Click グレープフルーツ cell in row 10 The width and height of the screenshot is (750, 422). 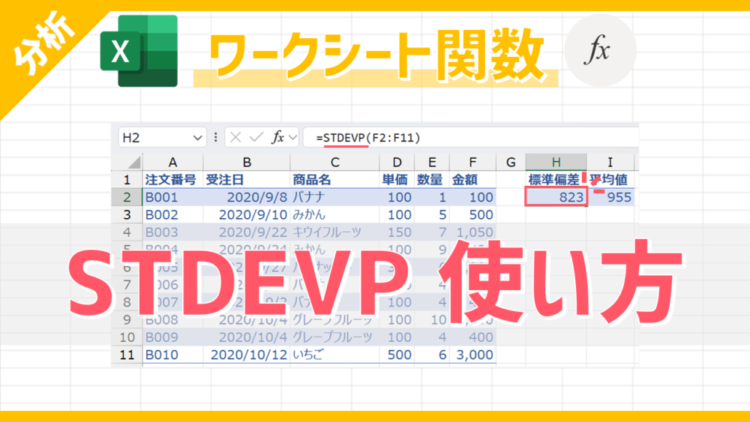335,337
